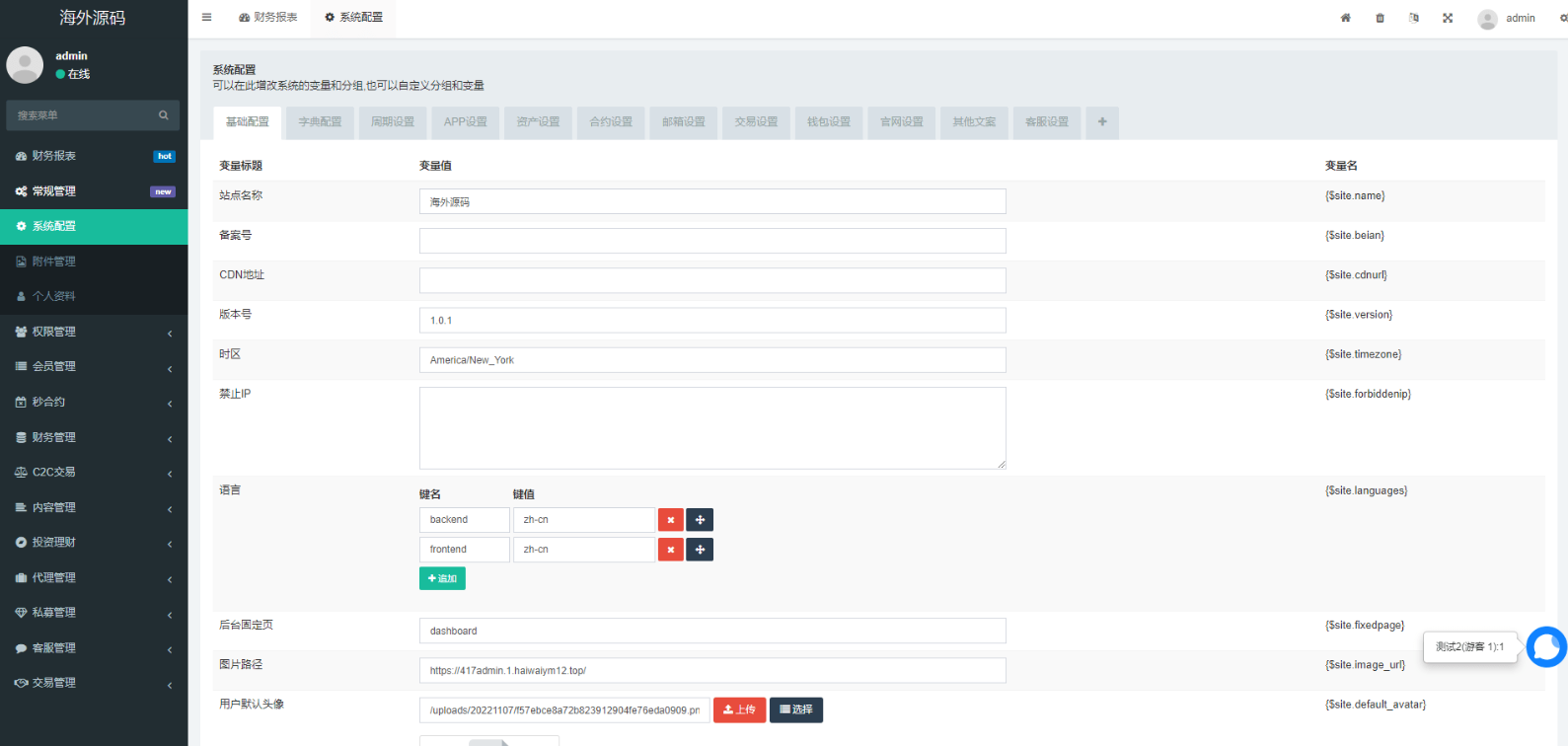The height and width of the screenshot is (746, 1568).
Task: Go to home via the house icon
Action: coord(1345,18)
